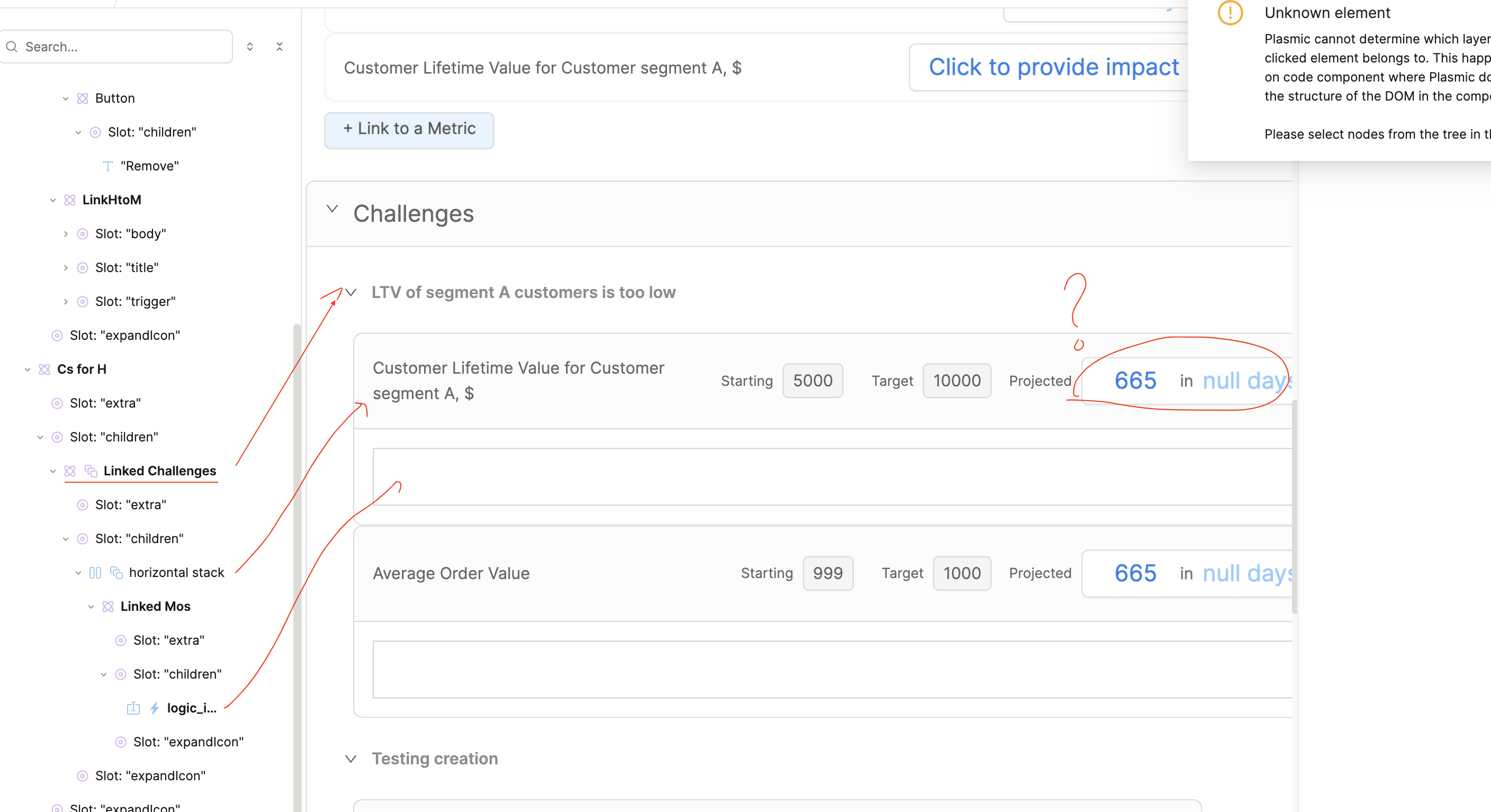Click the + Link to a Metric button
This screenshot has height=812, width=1491.
pyautogui.click(x=409, y=129)
